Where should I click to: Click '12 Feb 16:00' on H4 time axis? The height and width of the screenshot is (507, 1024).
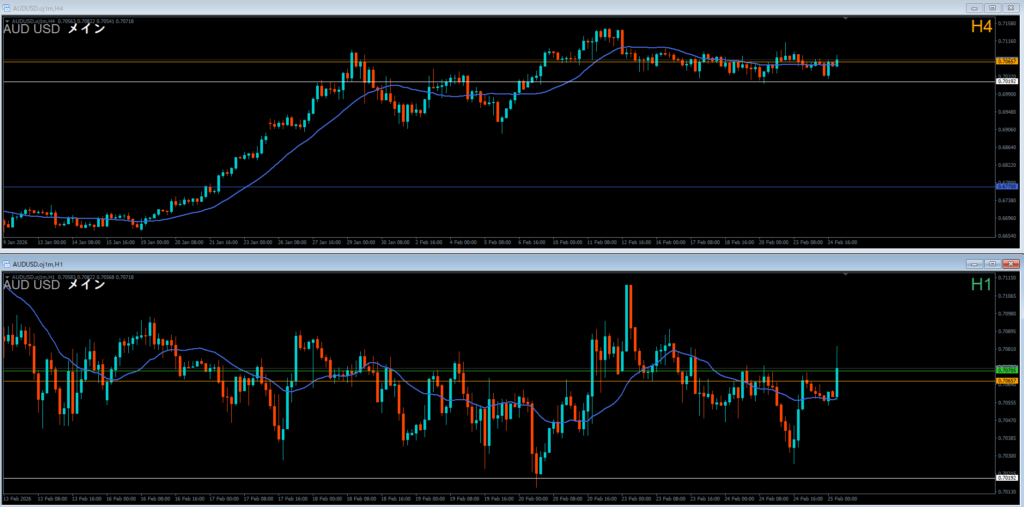click(635, 242)
